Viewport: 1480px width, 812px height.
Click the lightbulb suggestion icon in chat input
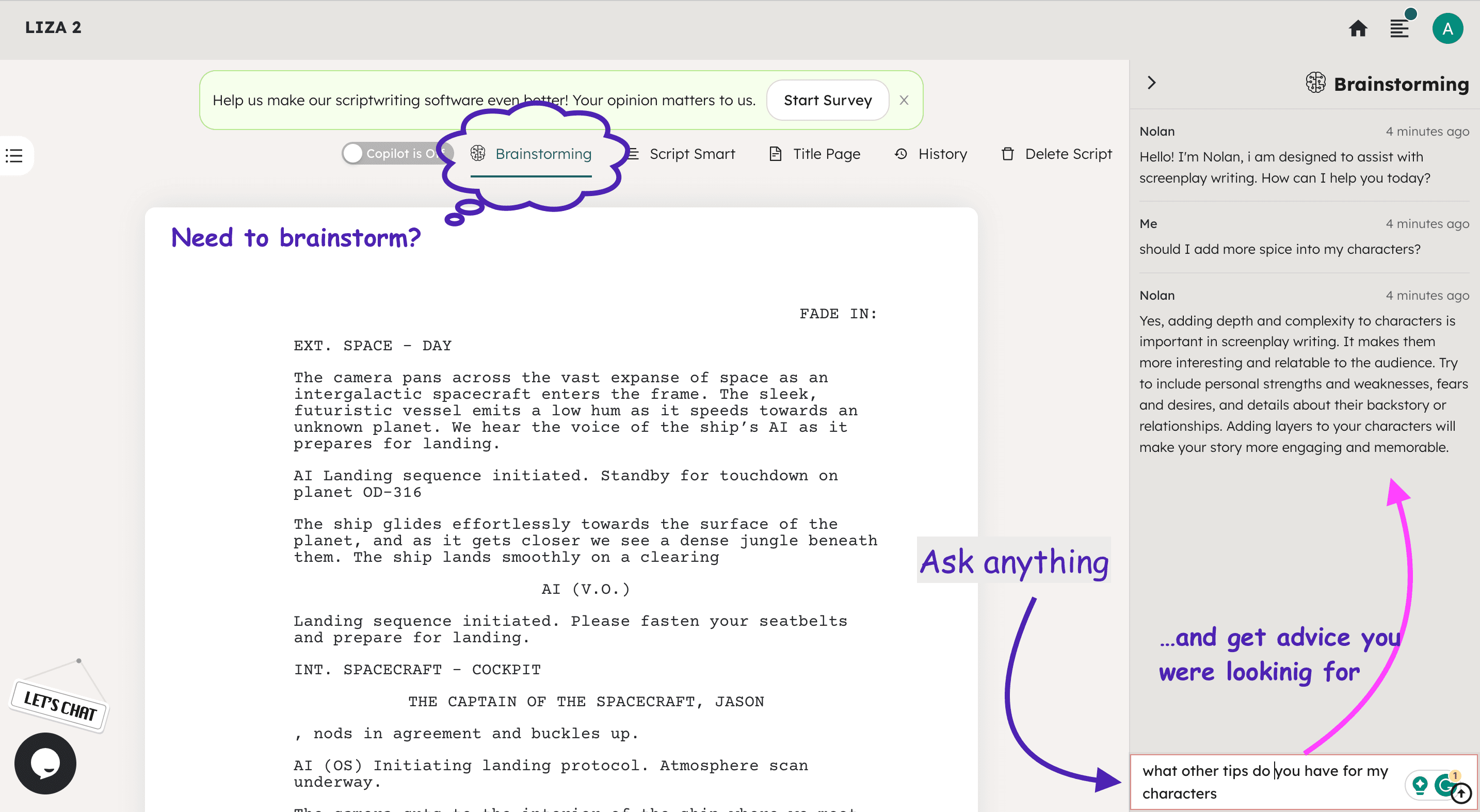[1419, 785]
